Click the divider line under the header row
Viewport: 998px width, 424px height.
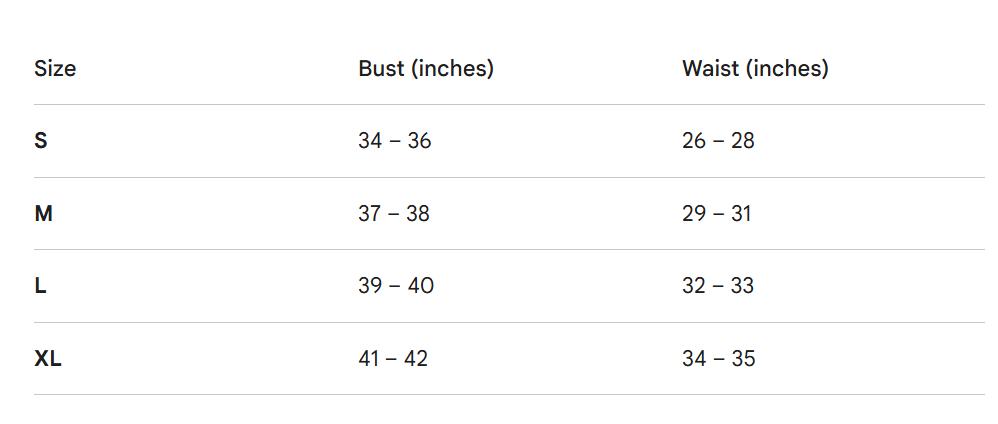pos(509,104)
